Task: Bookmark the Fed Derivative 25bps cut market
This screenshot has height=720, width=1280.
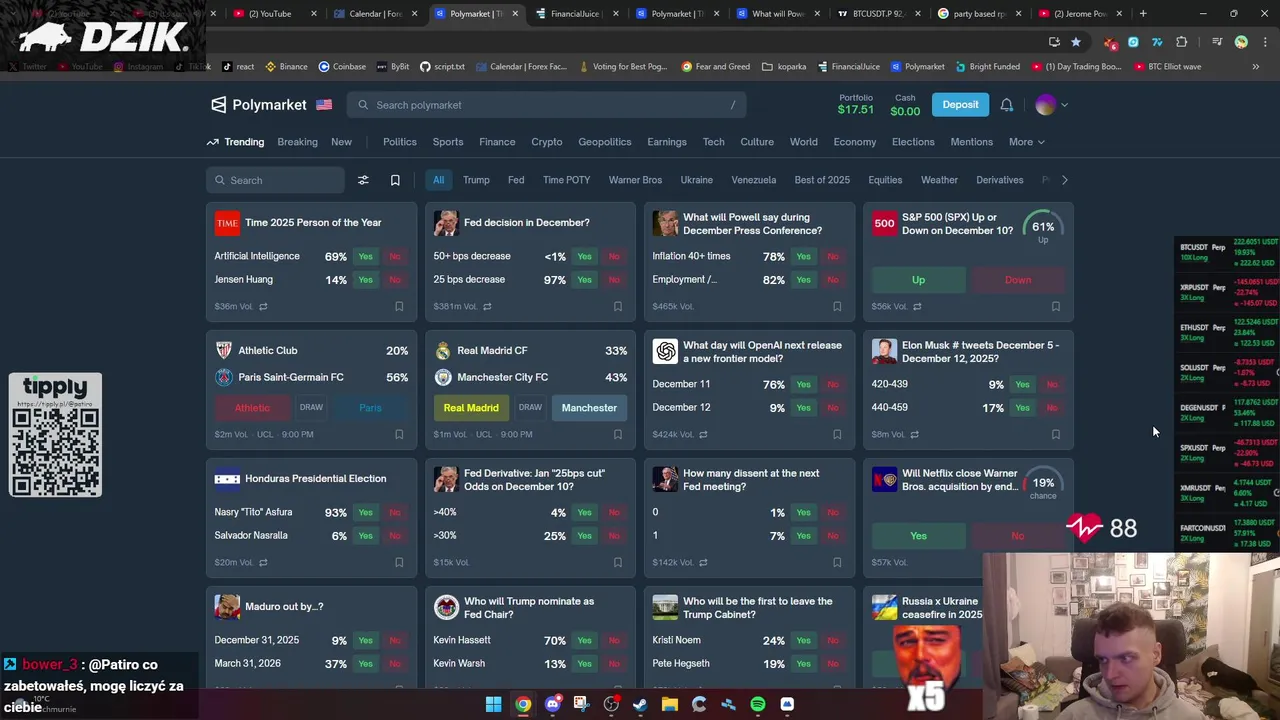Action: pos(618,562)
